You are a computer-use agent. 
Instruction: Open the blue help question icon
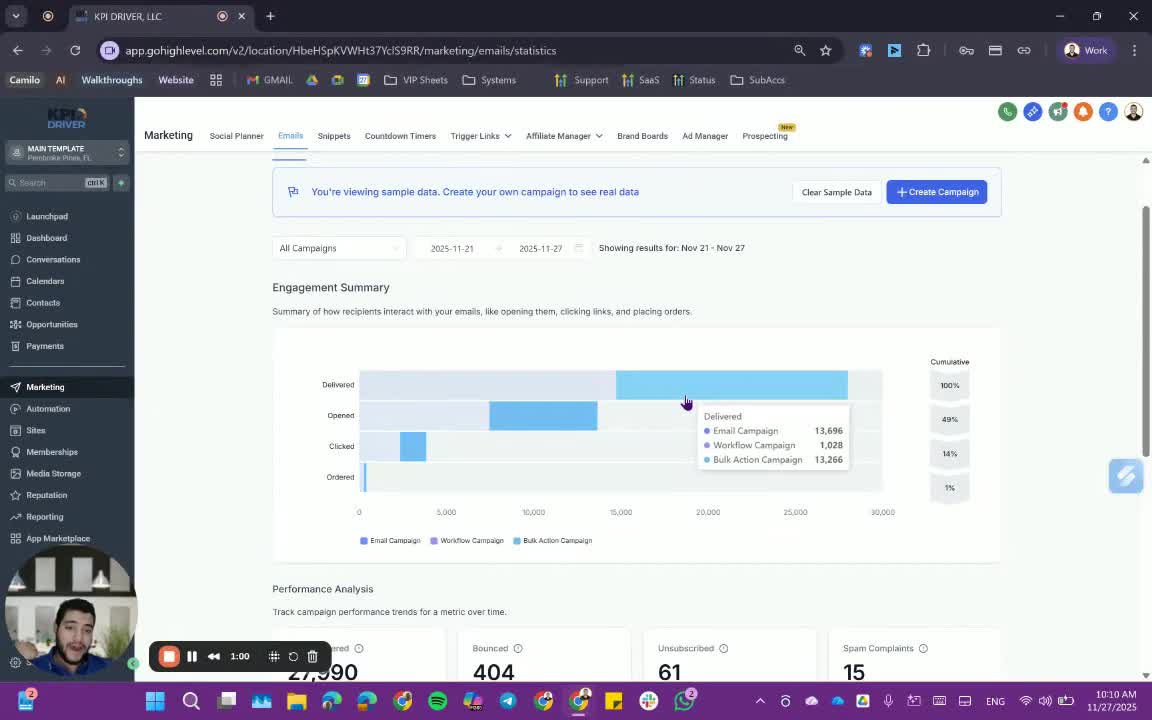[x=1108, y=112]
